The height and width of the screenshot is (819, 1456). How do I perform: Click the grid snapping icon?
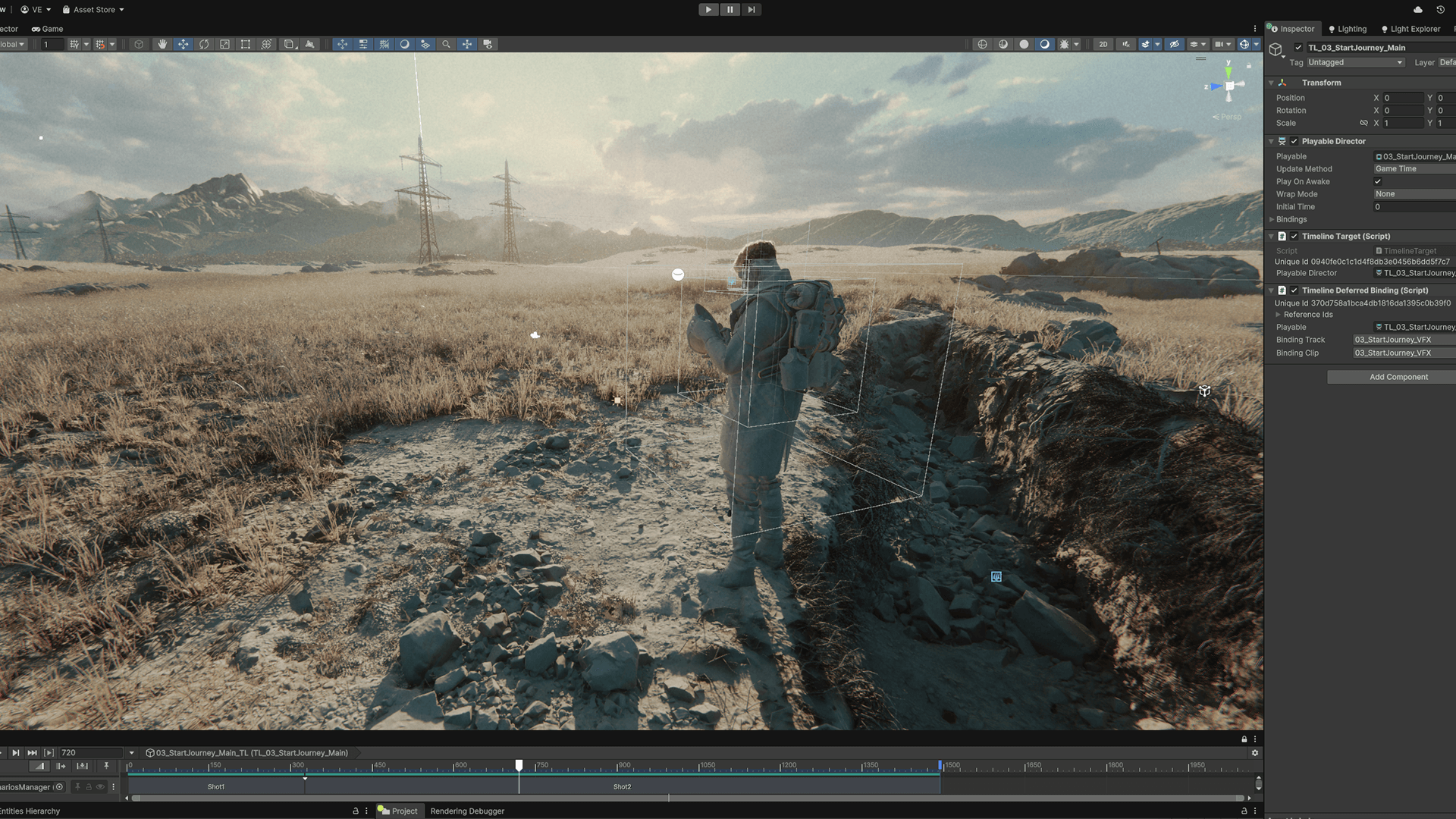point(100,44)
